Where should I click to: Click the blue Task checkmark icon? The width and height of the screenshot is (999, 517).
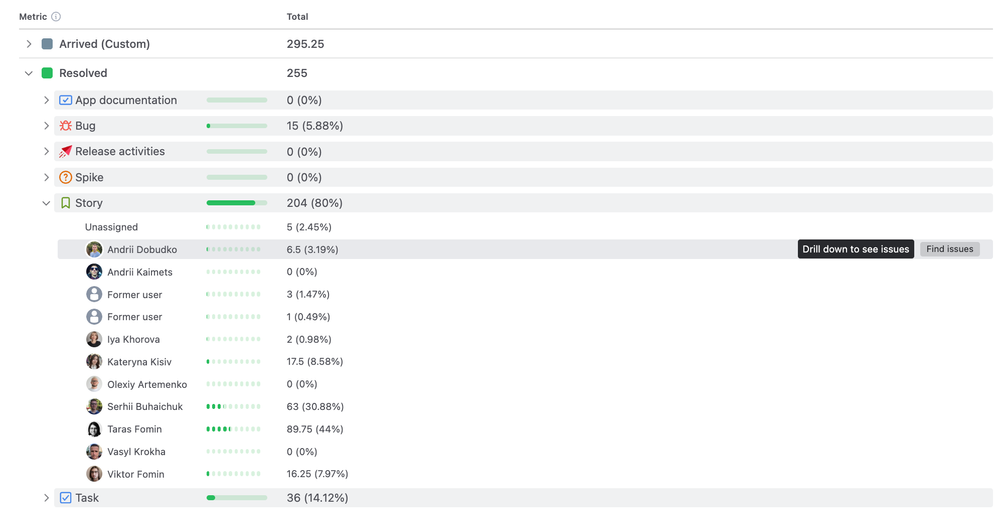click(65, 498)
